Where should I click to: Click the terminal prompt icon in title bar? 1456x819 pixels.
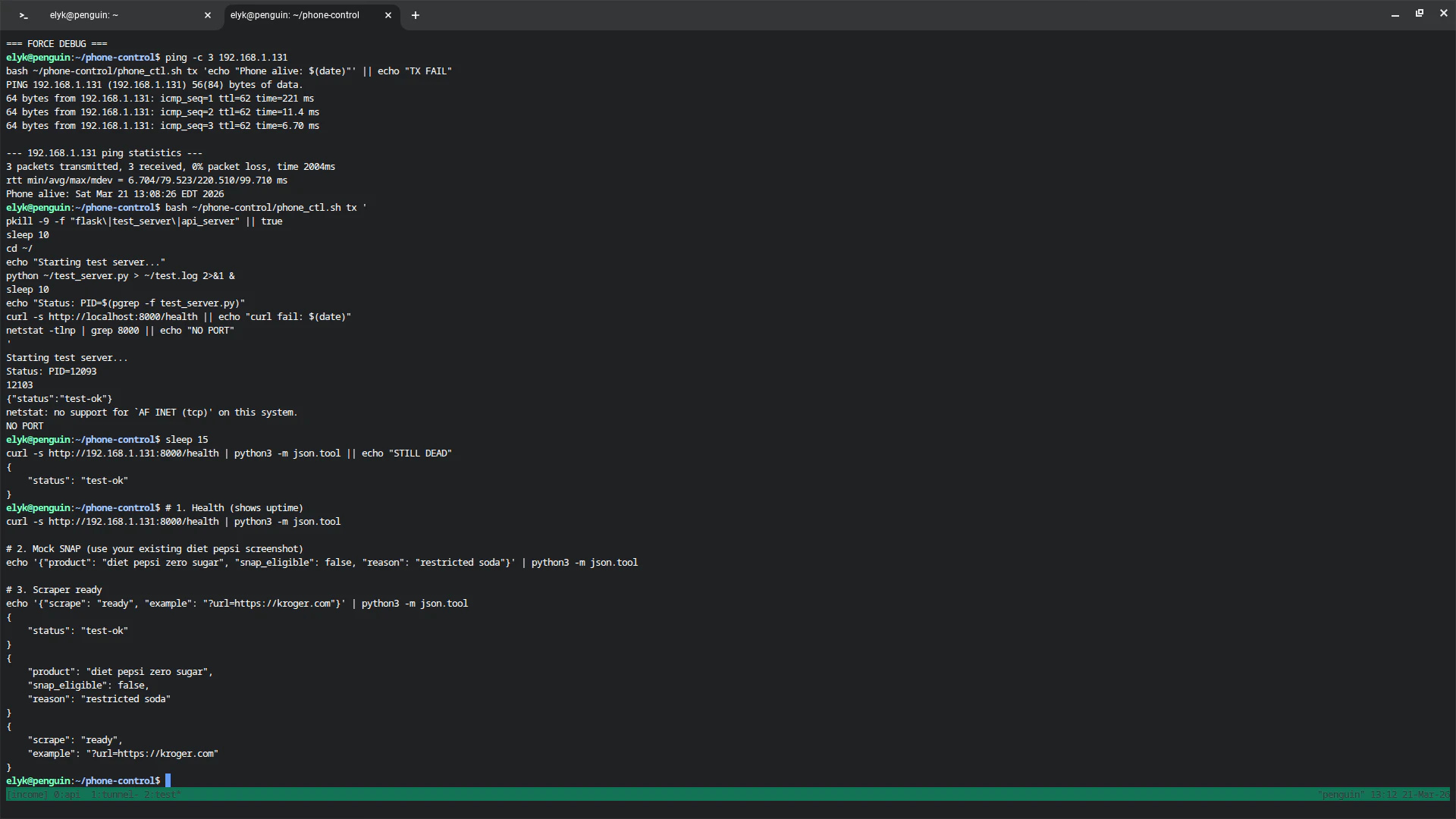(x=24, y=15)
